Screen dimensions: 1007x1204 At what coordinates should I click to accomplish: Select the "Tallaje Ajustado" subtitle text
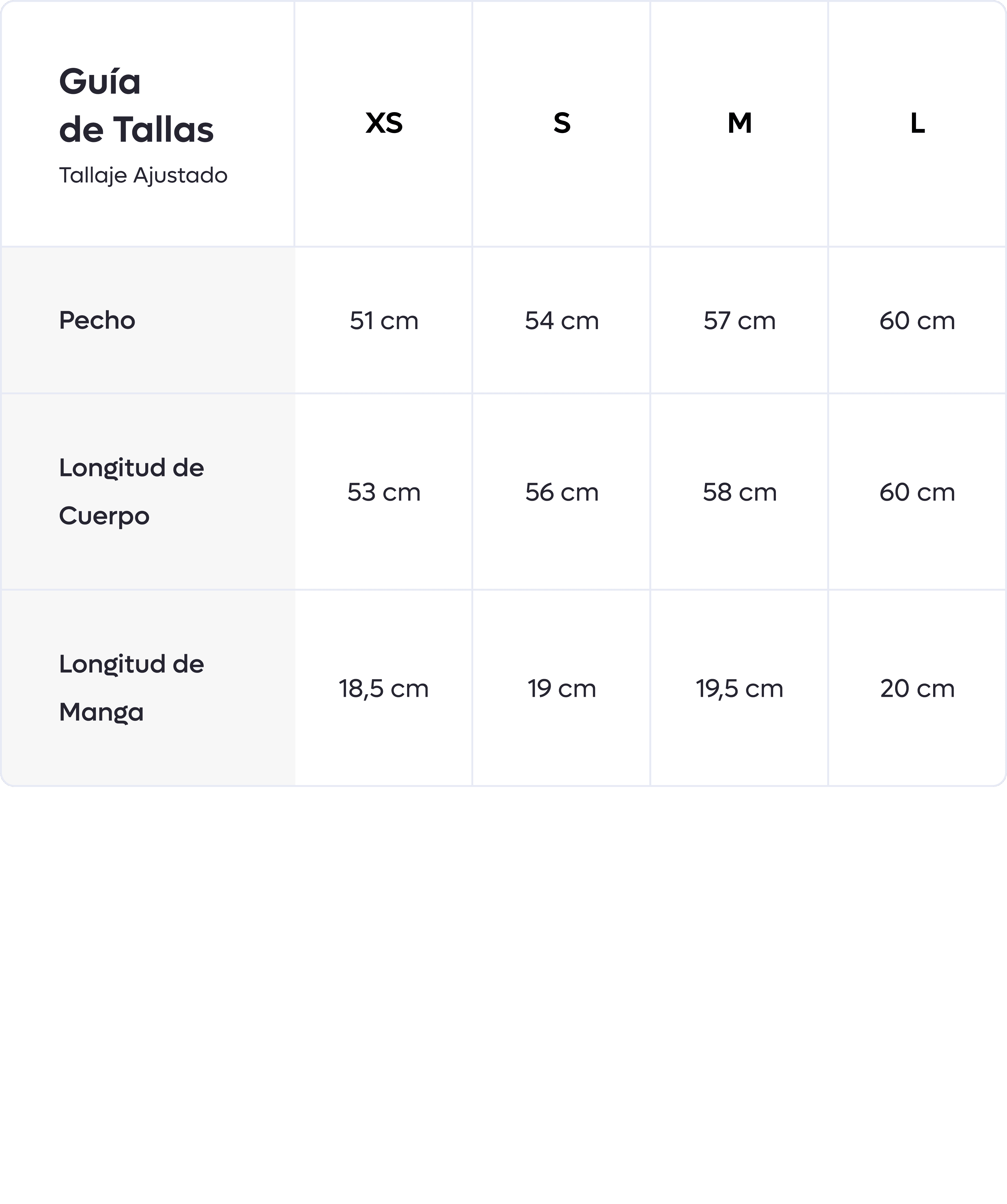[143, 175]
